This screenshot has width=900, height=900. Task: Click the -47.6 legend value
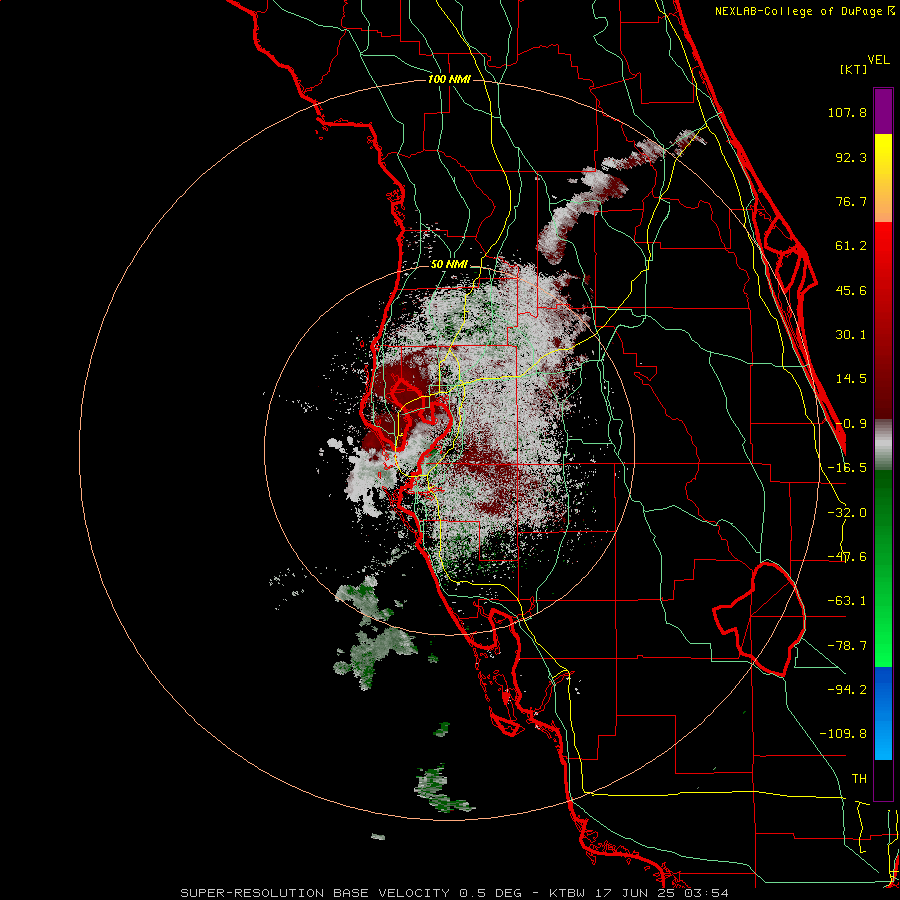pyautogui.click(x=847, y=557)
